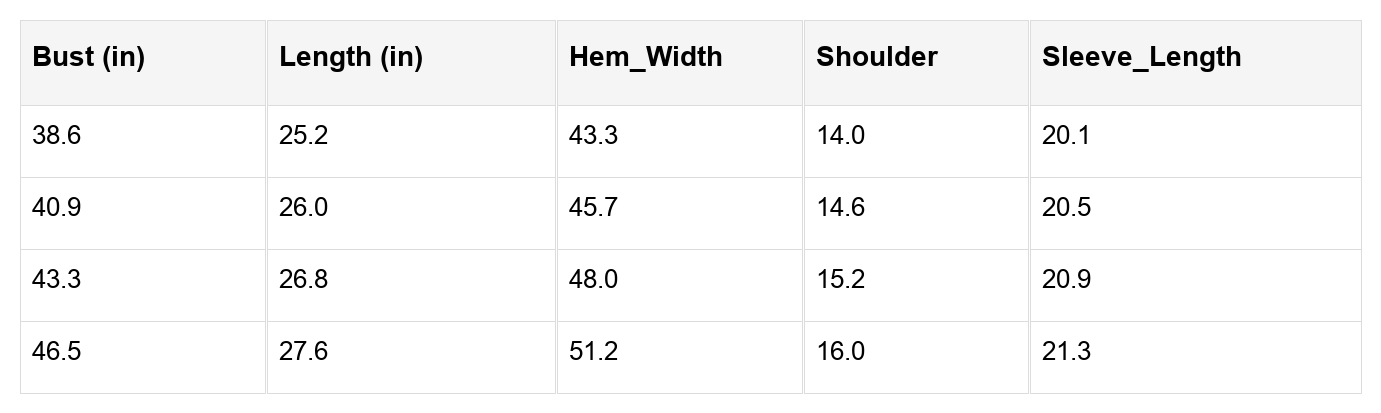Click the Length (in) column header
The height and width of the screenshot is (413, 1381).
pos(351,58)
